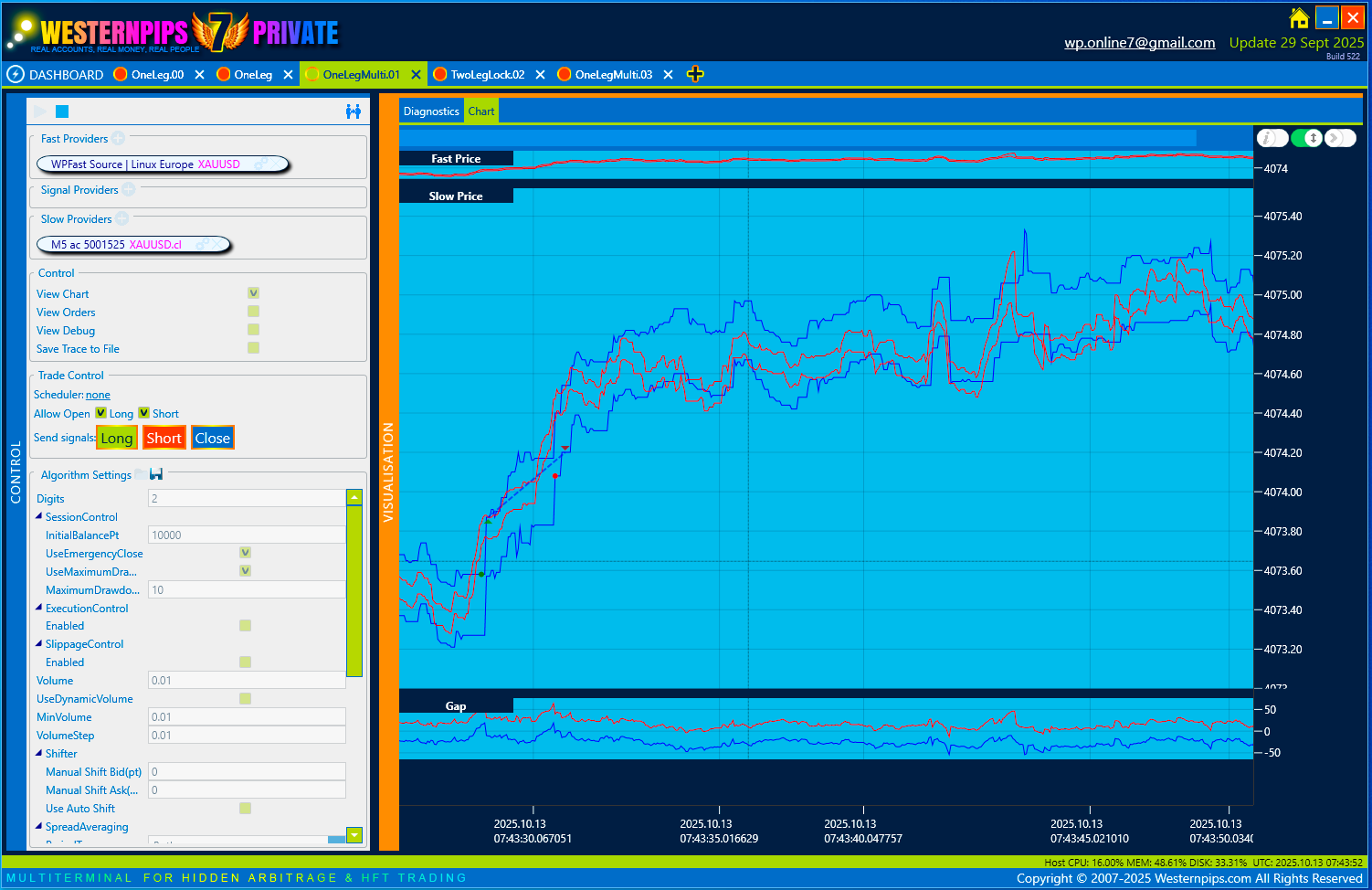The image size is (1372, 890).
Task: Click the two-people link icon in control toolbar
Action: coord(354,111)
